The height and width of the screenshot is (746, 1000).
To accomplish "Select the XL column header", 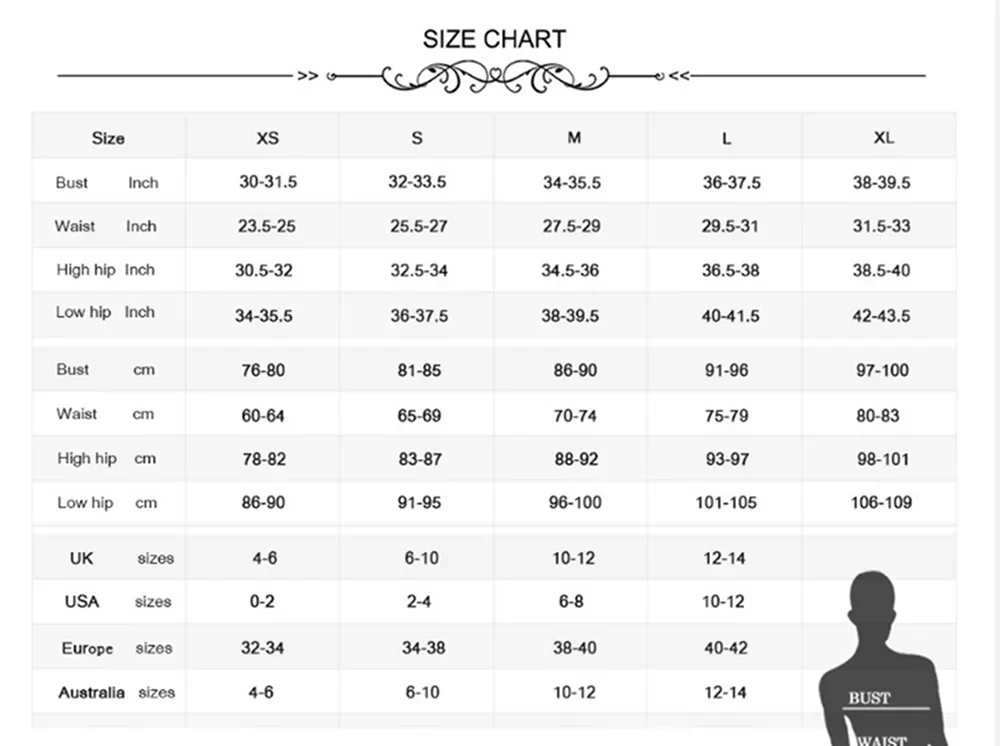I will (883, 138).
